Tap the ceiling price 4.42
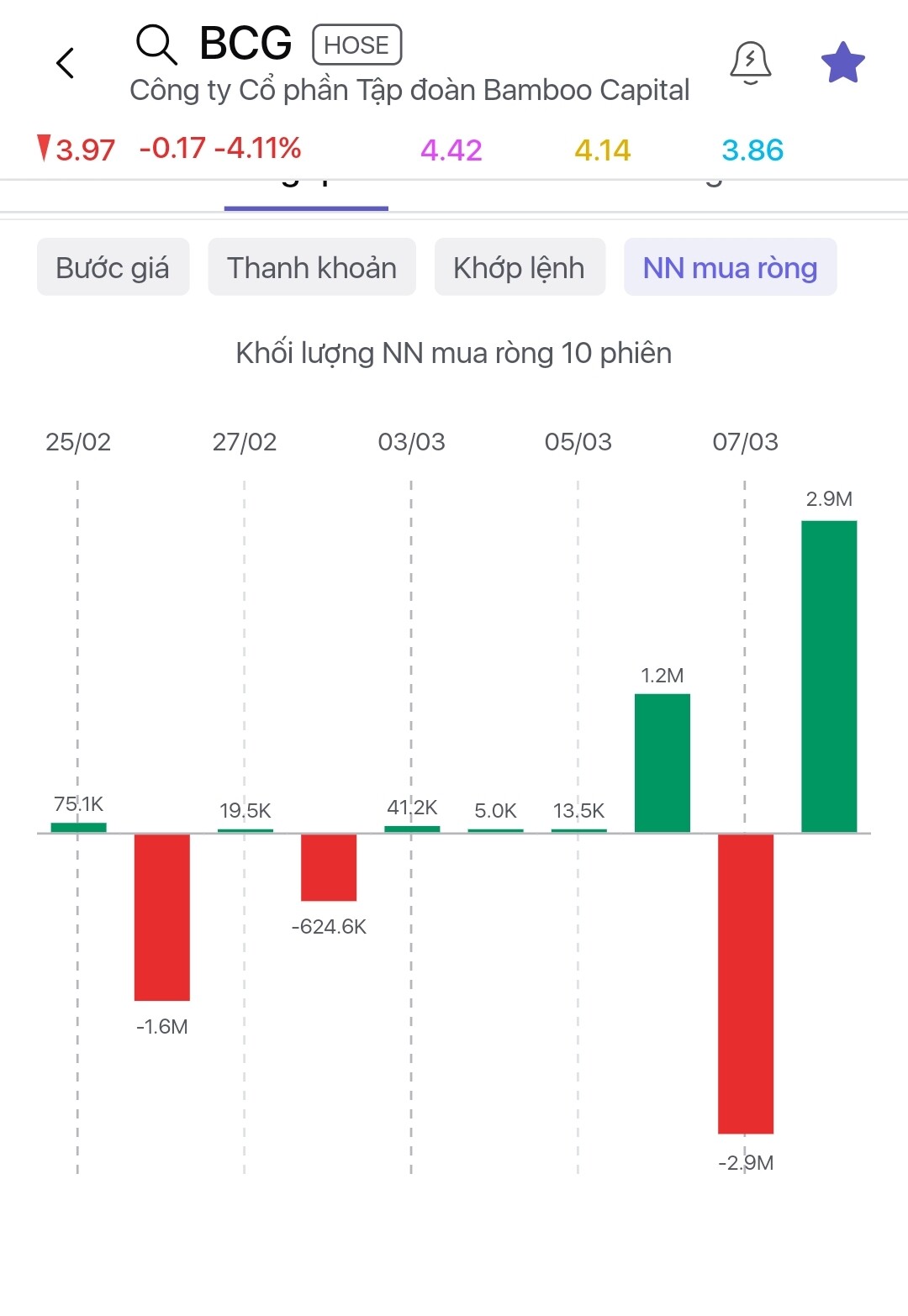This screenshot has width=908, height=1316. [x=451, y=150]
